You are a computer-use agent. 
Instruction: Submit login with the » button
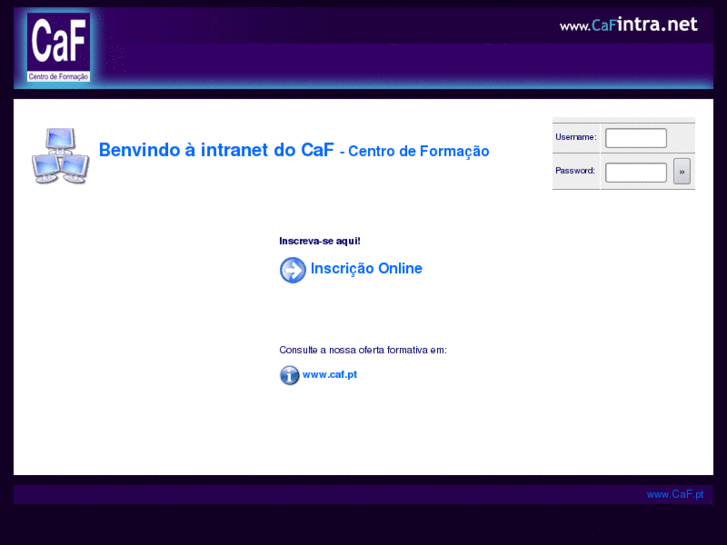[x=682, y=172]
